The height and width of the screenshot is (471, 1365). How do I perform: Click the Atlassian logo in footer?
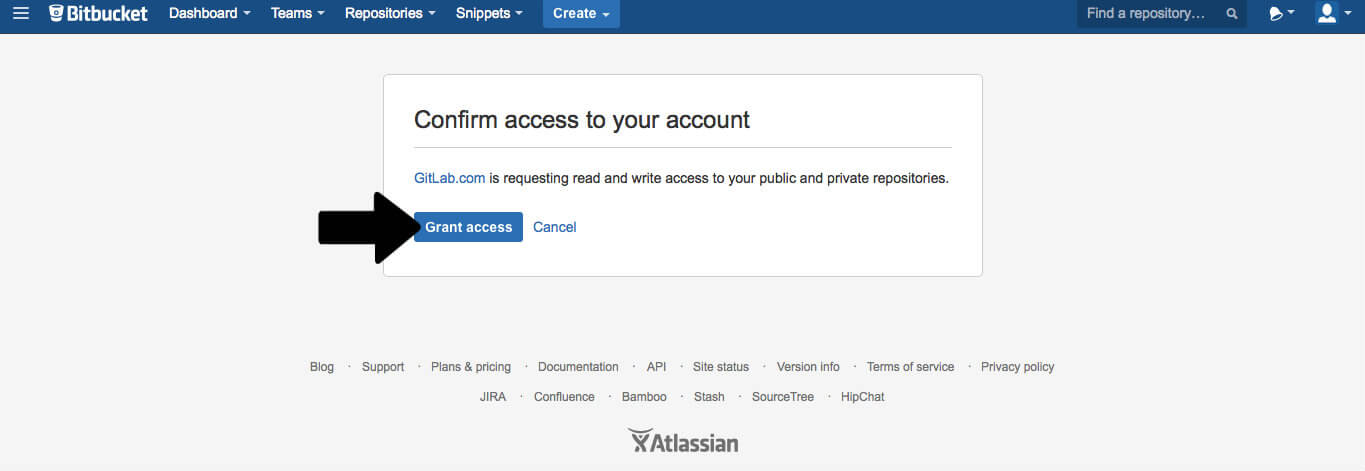pos(683,441)
